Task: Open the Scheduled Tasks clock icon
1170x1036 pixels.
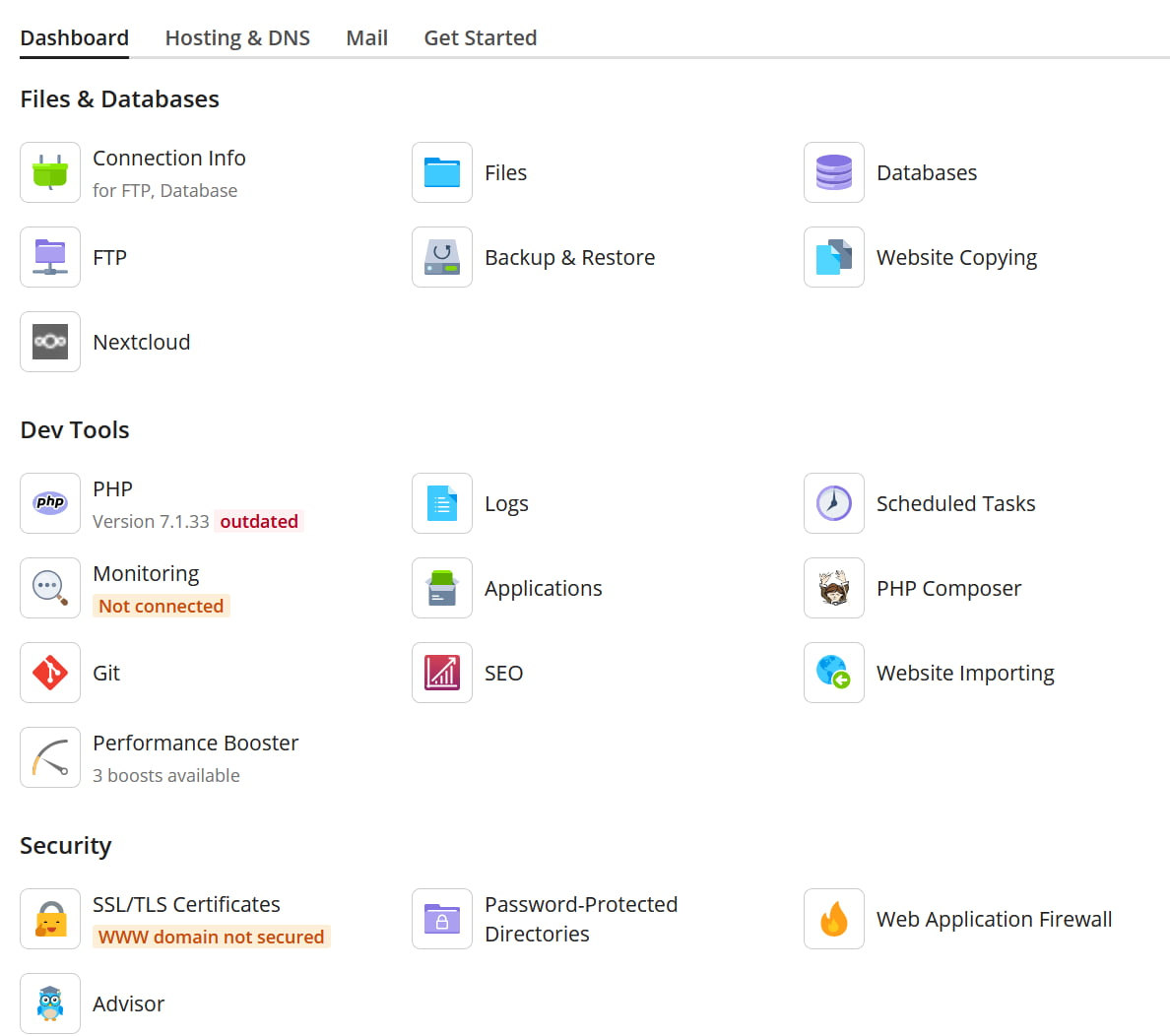Action: click(834, 503)
